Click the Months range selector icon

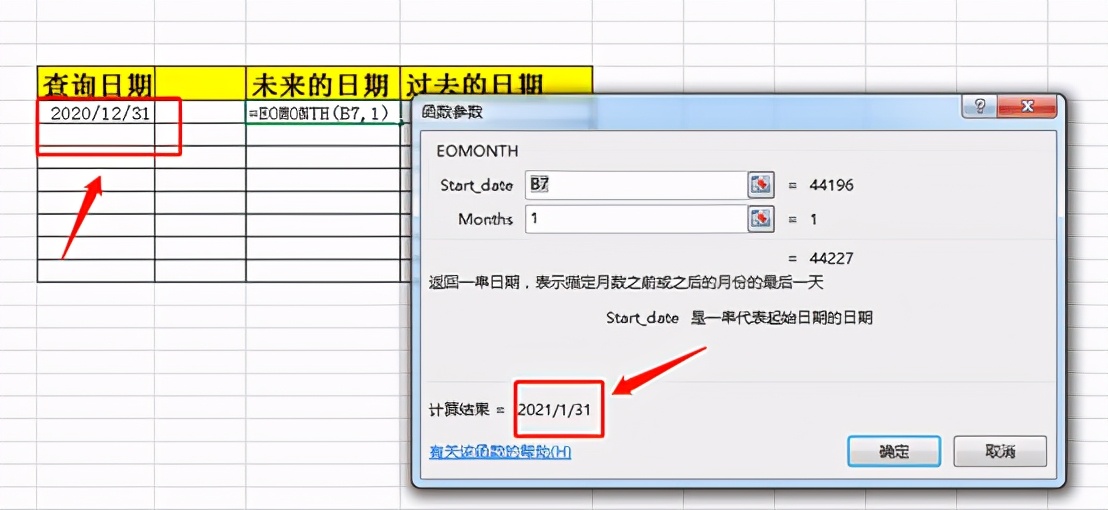(x=760, y=218)
